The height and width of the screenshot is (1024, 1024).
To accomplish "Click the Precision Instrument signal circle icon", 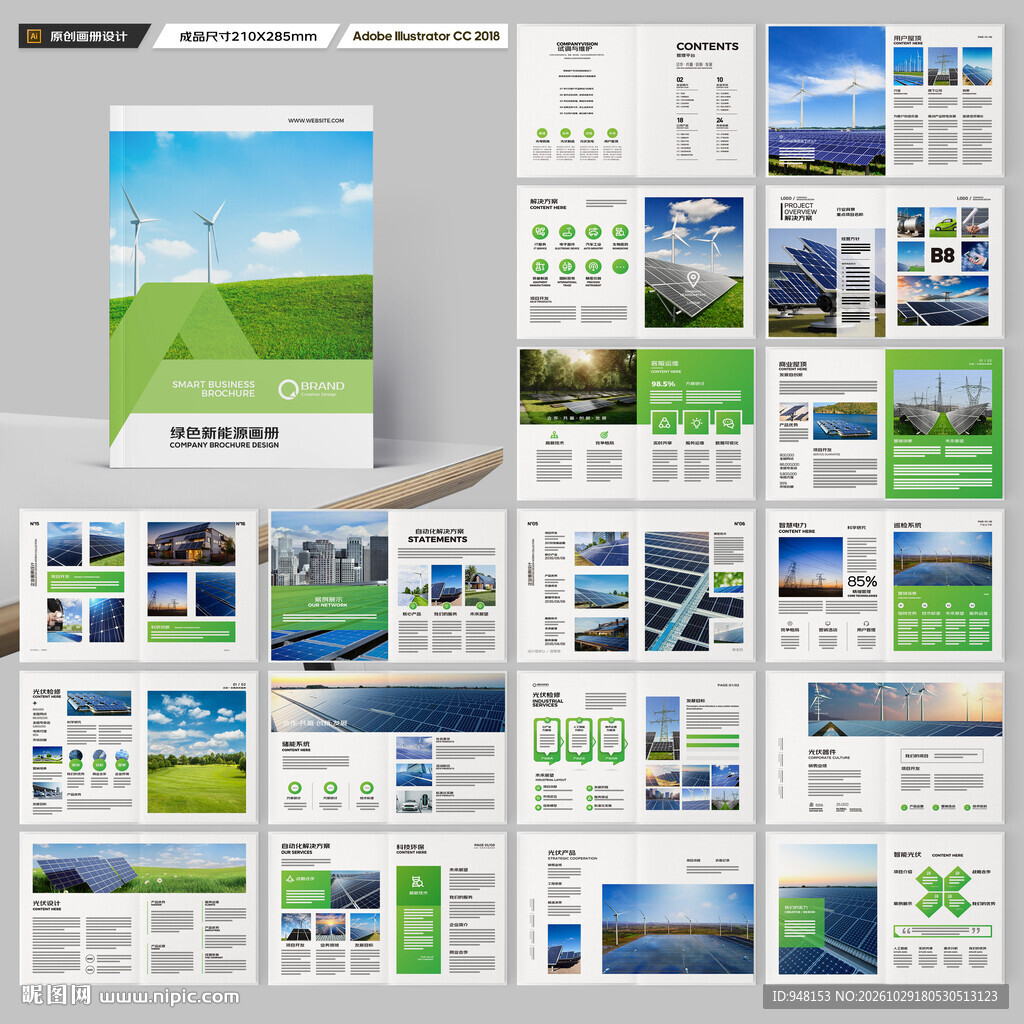I will click(593, 266).
